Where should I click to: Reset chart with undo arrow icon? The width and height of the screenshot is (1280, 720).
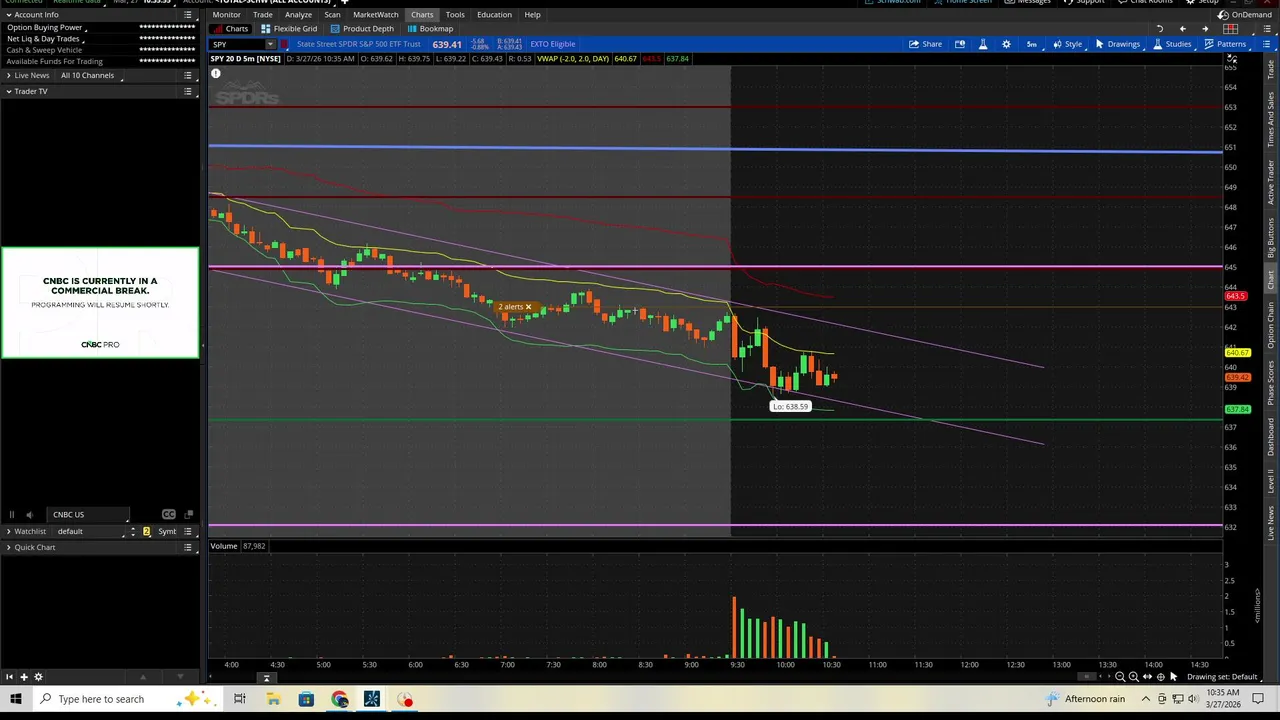(x=1160, y=29)
